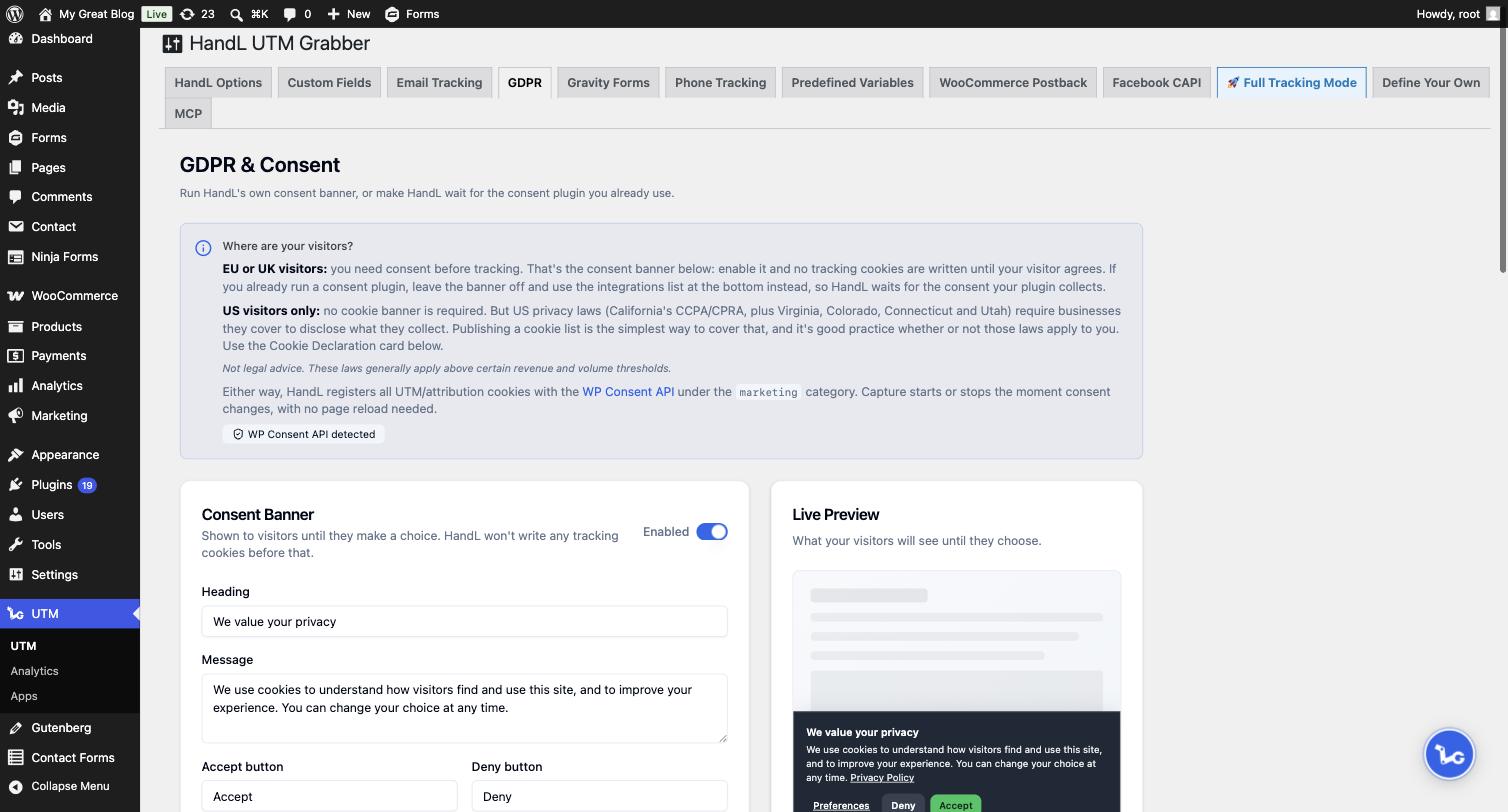Image resolution: width=1508 pixels, height=812 pixels.
Task: Click the Settings icon in sidebar
Action: pyautogui.click(x=15, y=575)
